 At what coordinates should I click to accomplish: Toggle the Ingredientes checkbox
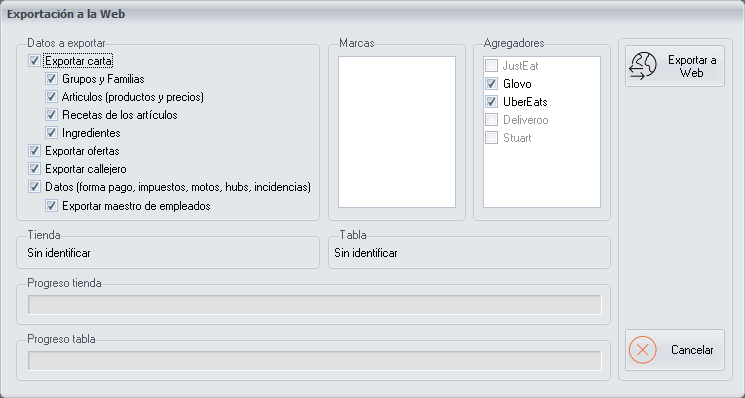[51, 133]
